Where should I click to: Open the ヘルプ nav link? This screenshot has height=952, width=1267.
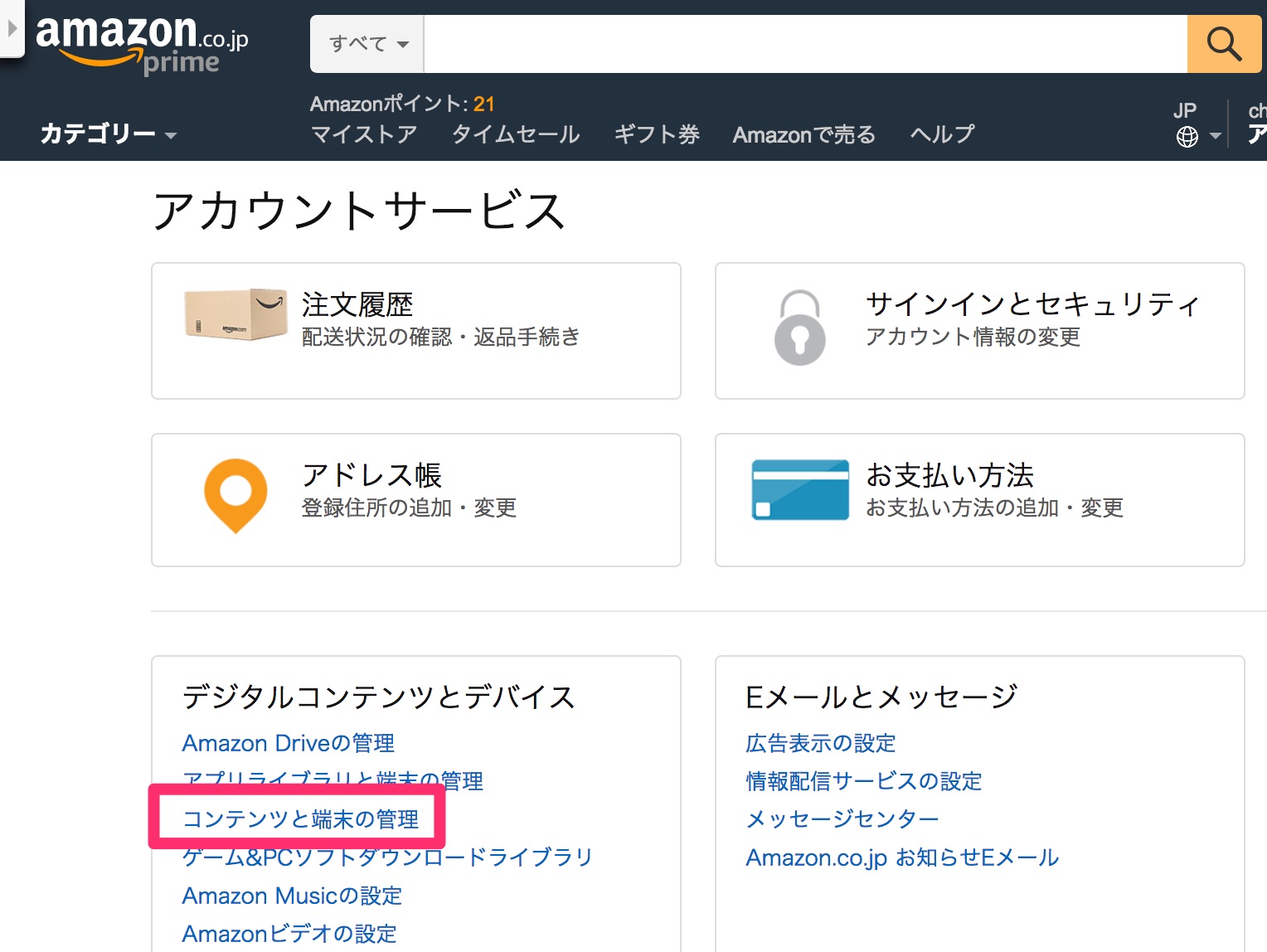(942, 134)
